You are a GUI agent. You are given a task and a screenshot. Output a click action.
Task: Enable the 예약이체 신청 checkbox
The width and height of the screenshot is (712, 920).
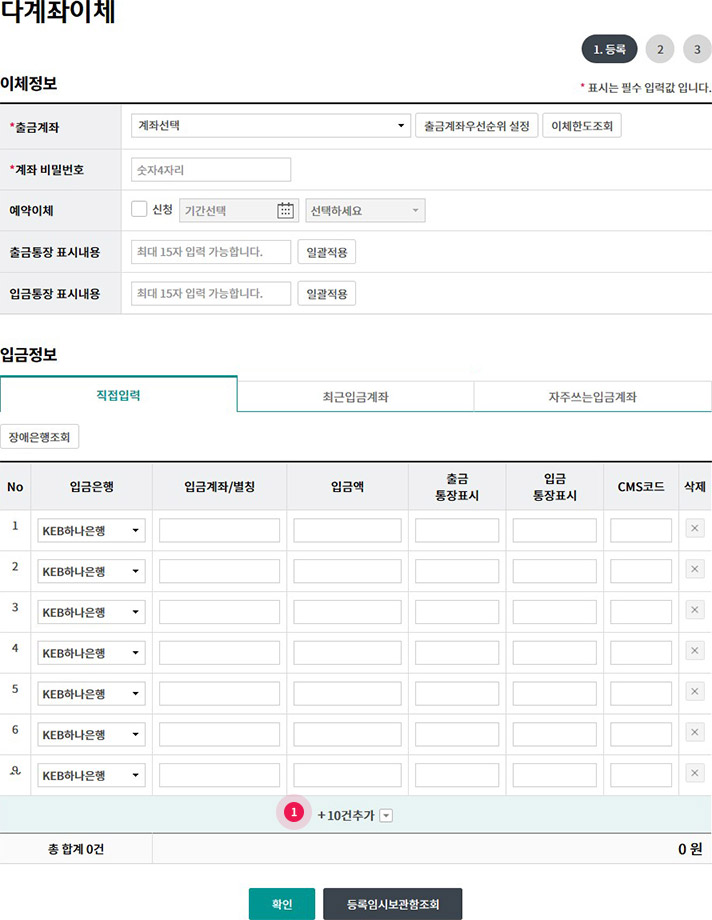click(139, 210)
